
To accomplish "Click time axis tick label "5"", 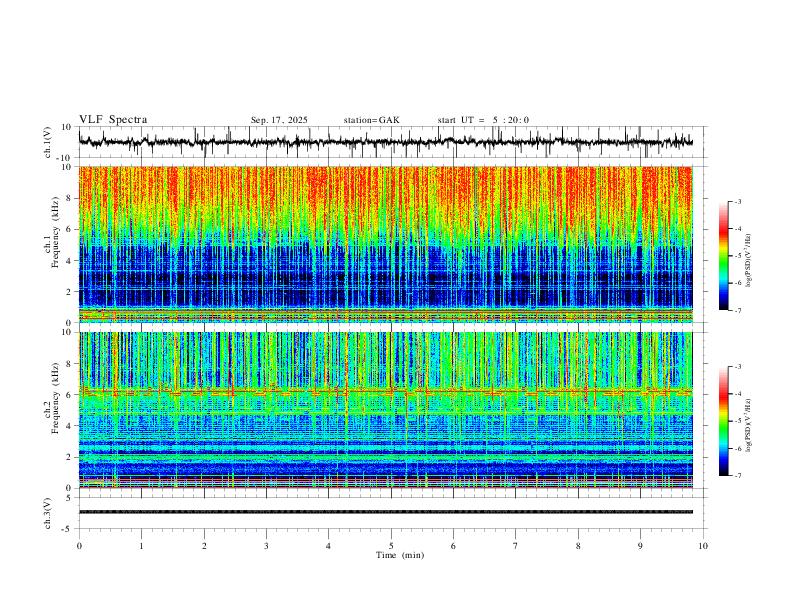I will pyautogui.click(x=391, y=546).
